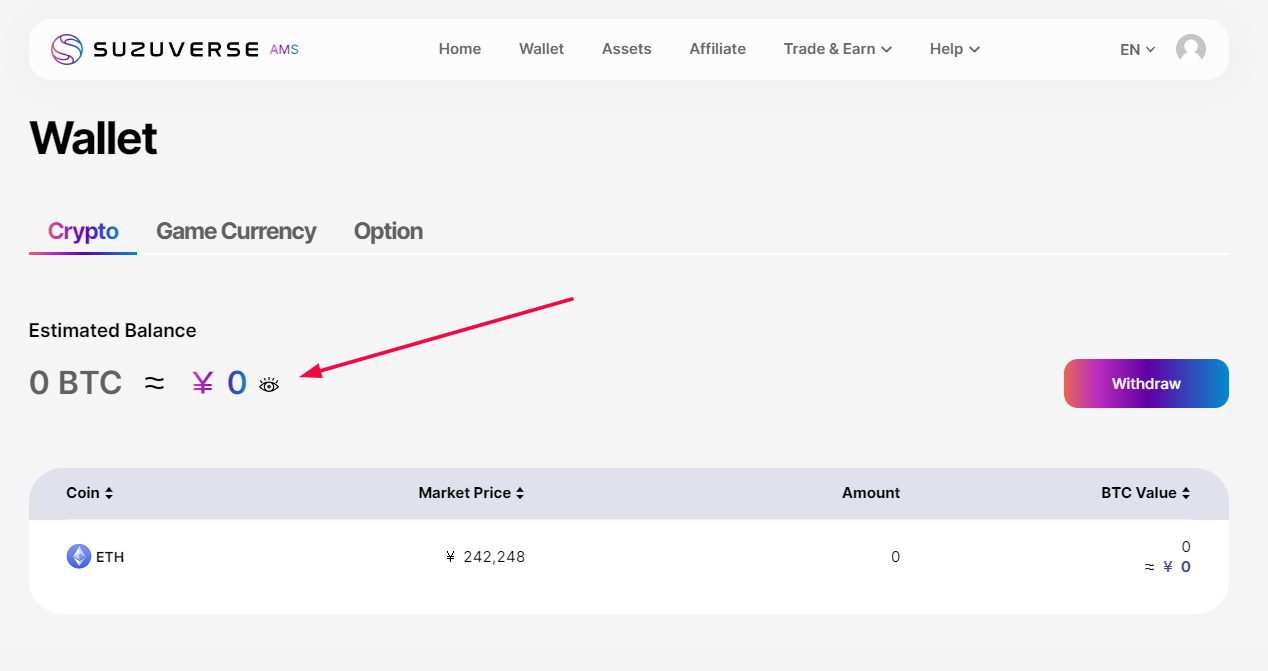Image resolution: width=1268 pixels, height=671 pixels.
Task: Open the user profile avatar
Action: pyautogui.click(x=1190, y=49)
